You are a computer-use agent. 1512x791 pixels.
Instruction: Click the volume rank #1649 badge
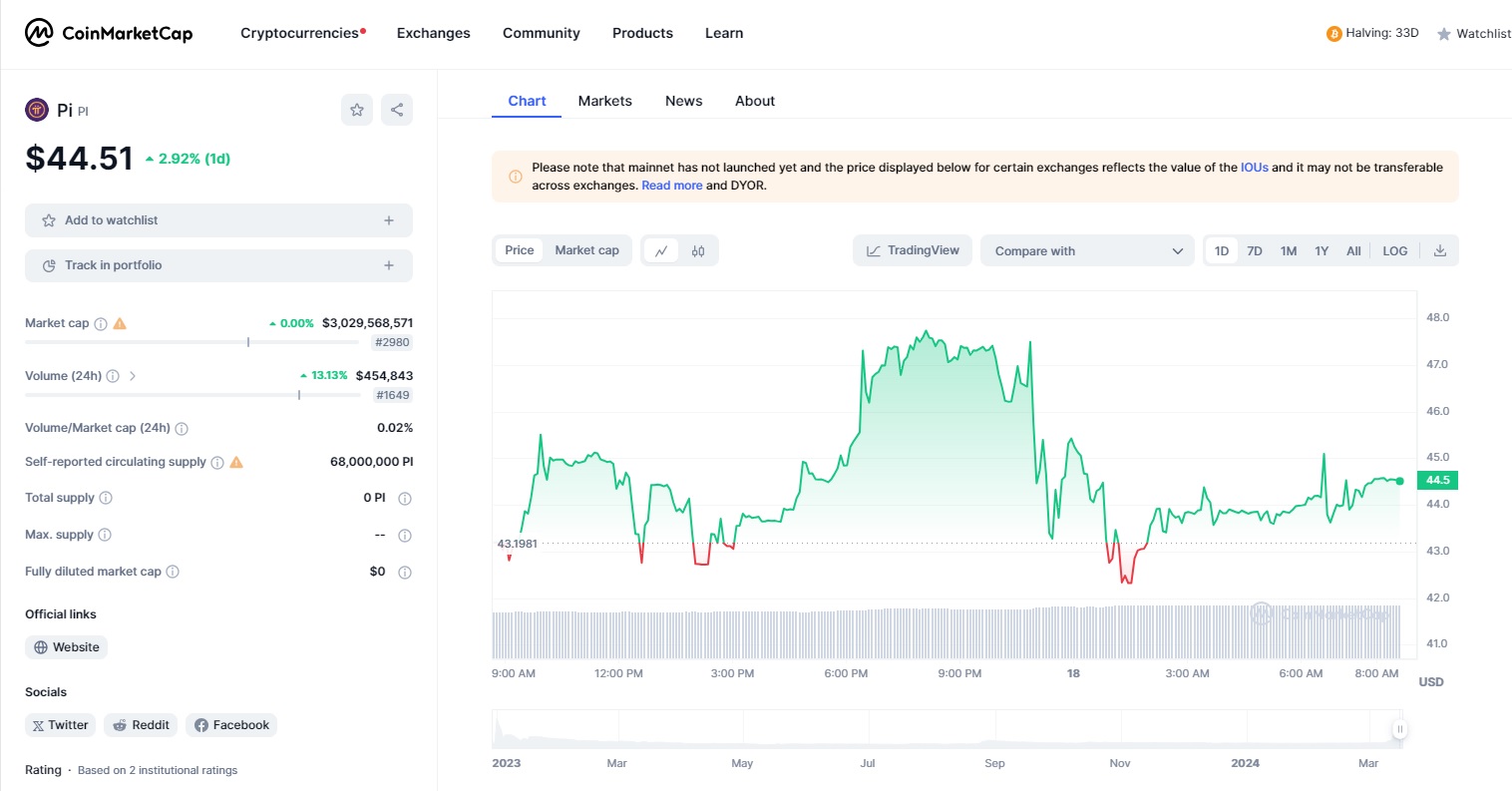(x=392, y=395)
